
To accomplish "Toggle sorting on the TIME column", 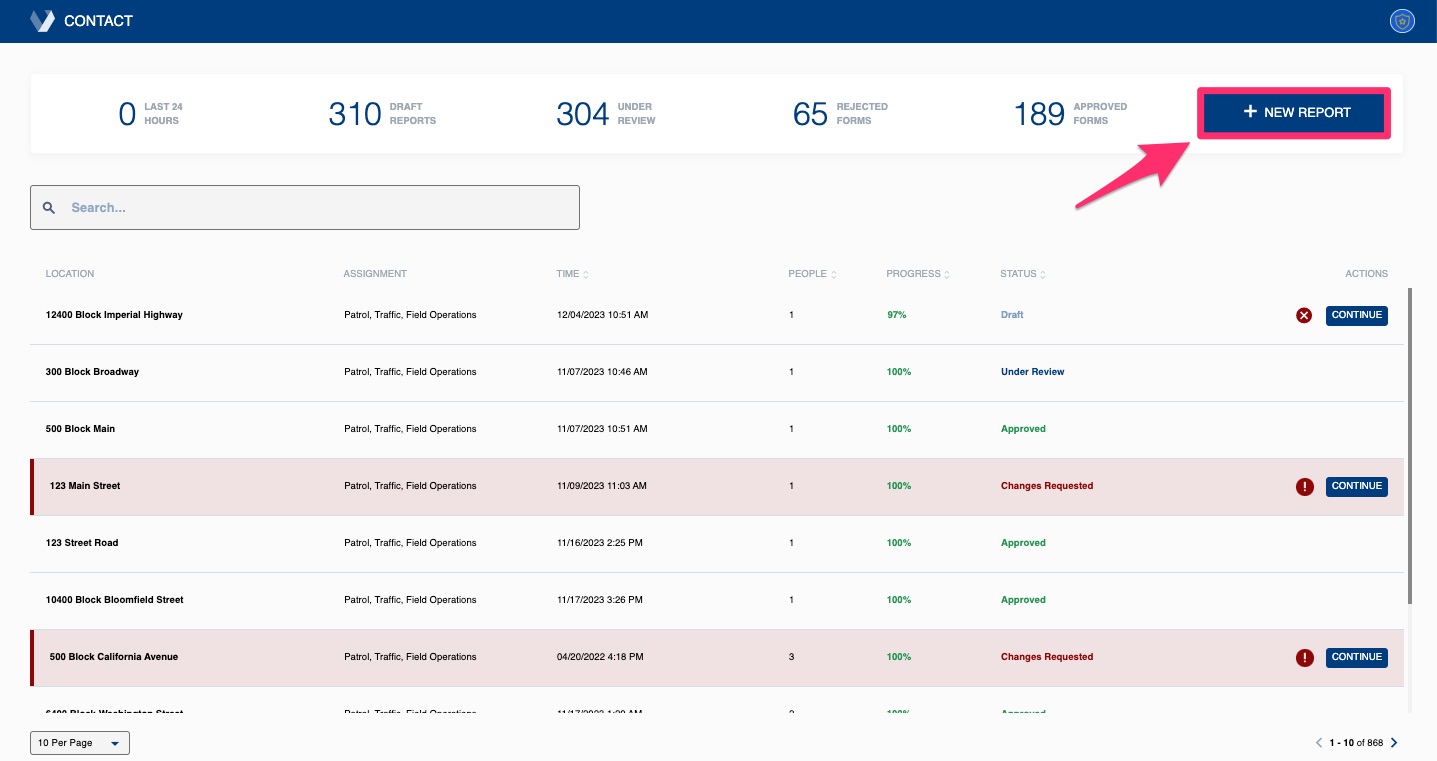I will coord(586,273).
